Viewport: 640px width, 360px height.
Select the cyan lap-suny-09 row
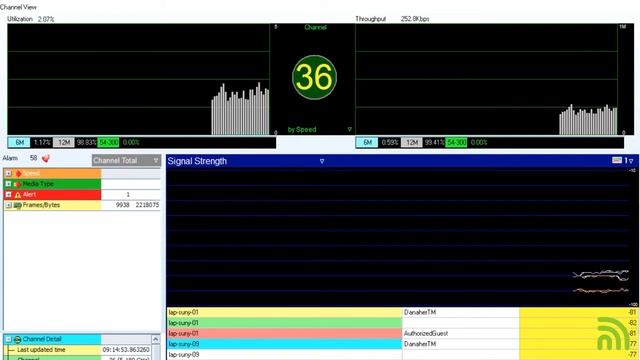(x=402, y=344)
